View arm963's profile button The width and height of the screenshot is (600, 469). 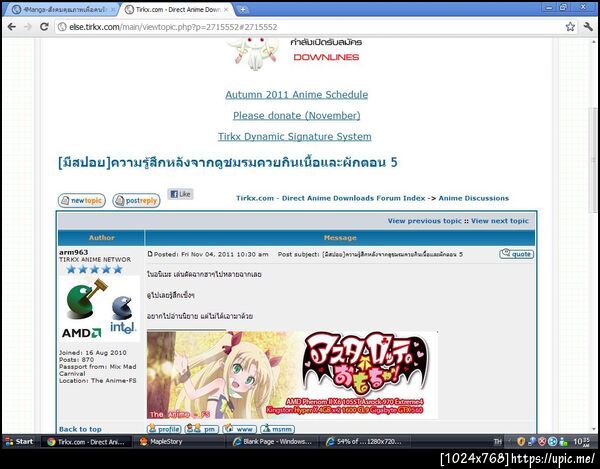point(164,429)
